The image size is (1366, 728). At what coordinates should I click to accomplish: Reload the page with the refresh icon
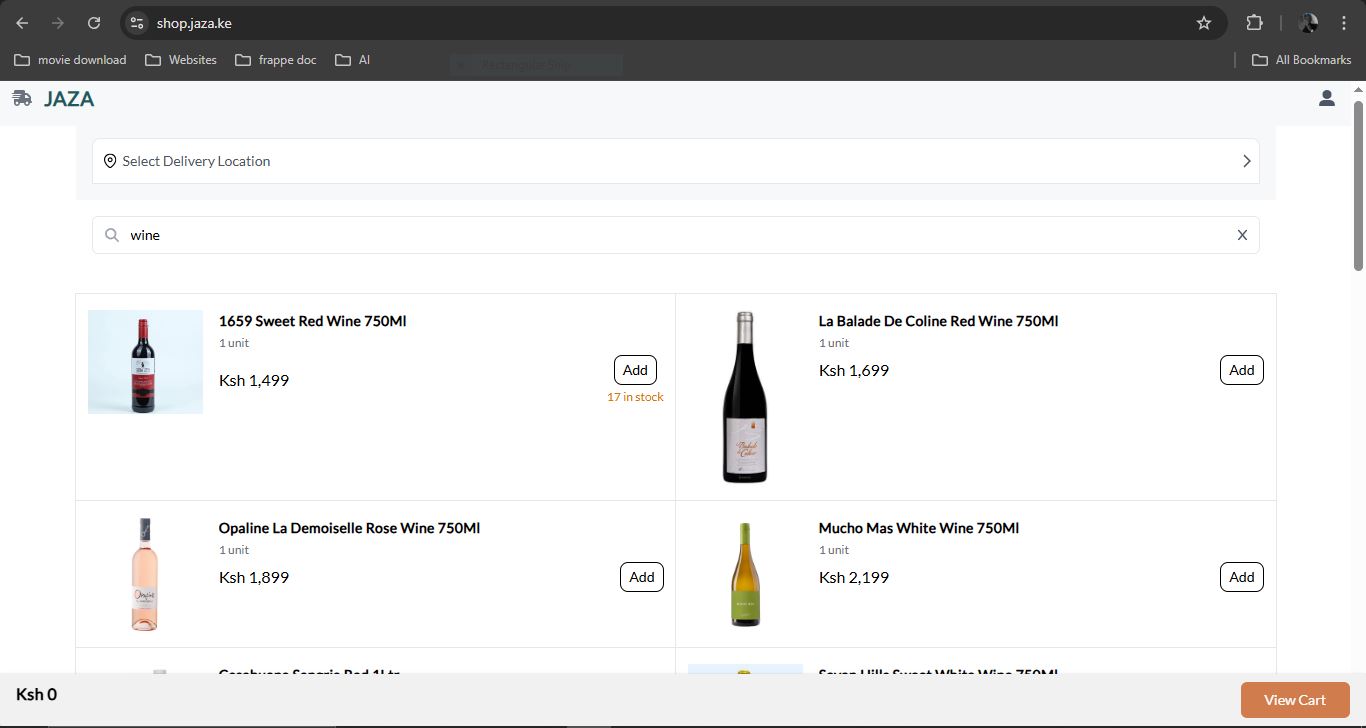(94, 23)
